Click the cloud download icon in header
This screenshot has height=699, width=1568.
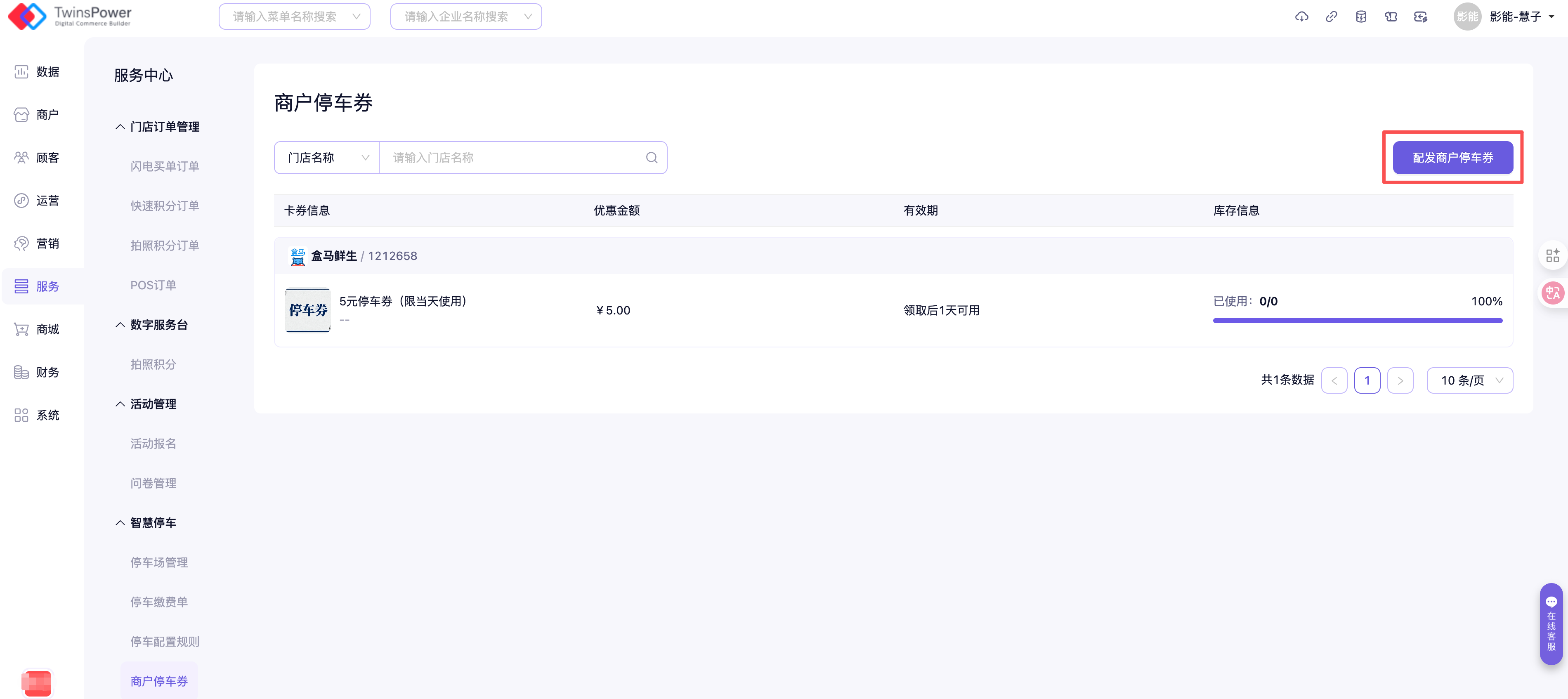click(x=1301, y=17)
